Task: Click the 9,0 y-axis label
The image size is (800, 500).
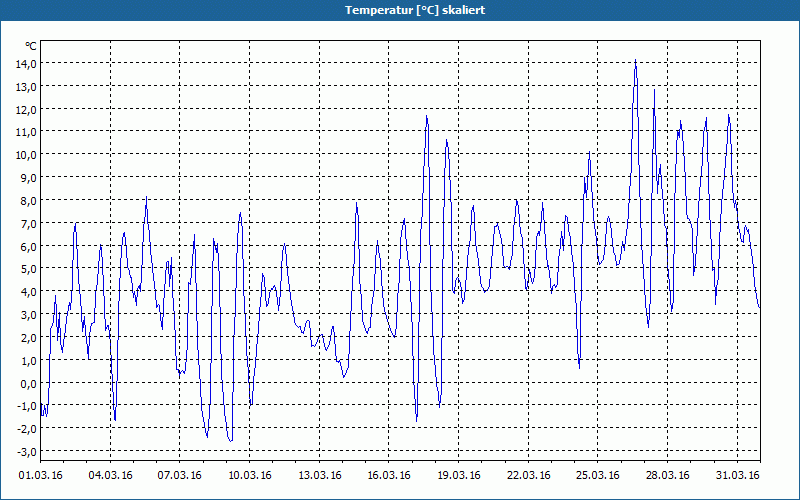Action: (x=29, y=178)
